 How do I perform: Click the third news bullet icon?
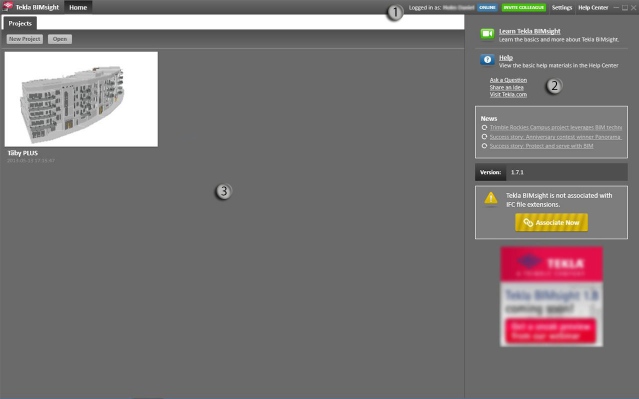[x=484, y=146]
